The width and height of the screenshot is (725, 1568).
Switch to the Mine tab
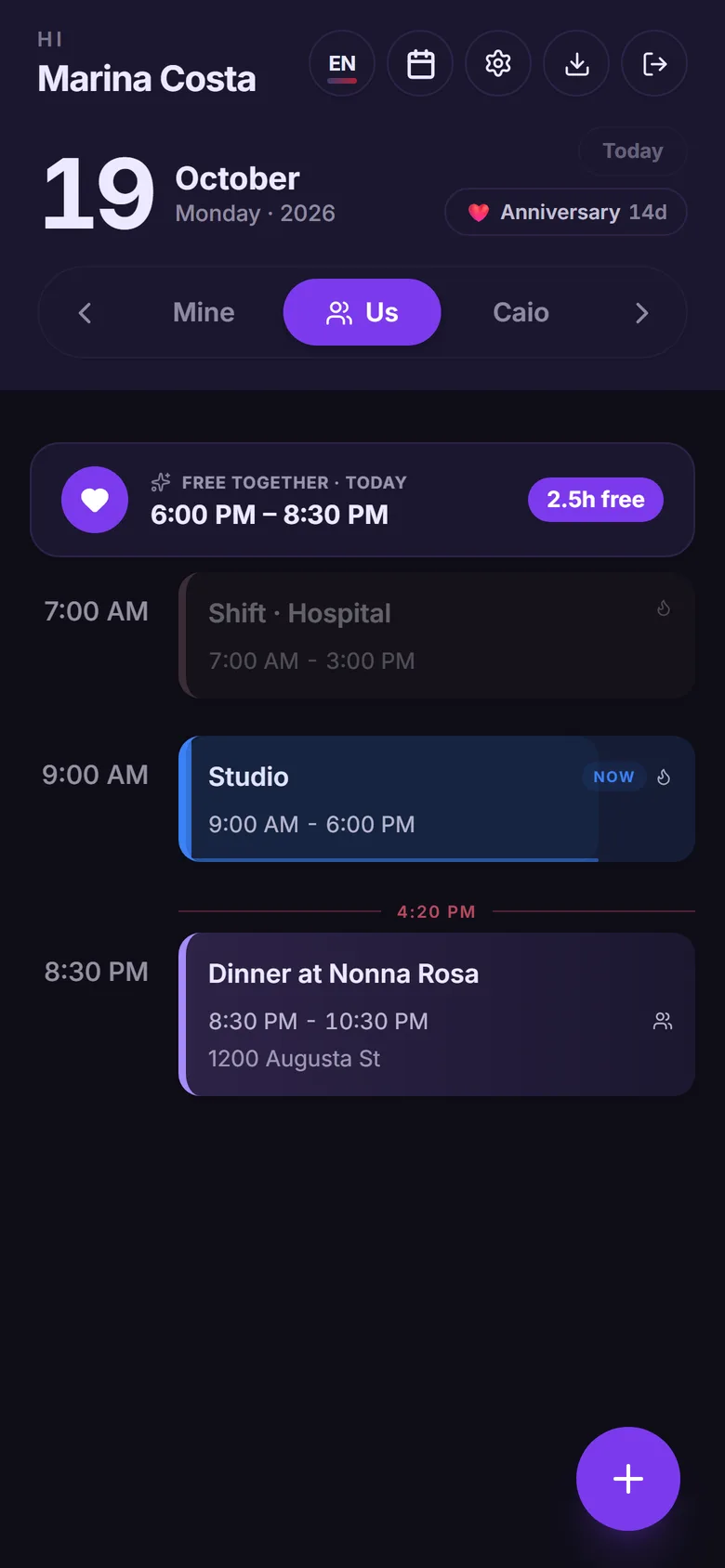click(x=204, y=312)
